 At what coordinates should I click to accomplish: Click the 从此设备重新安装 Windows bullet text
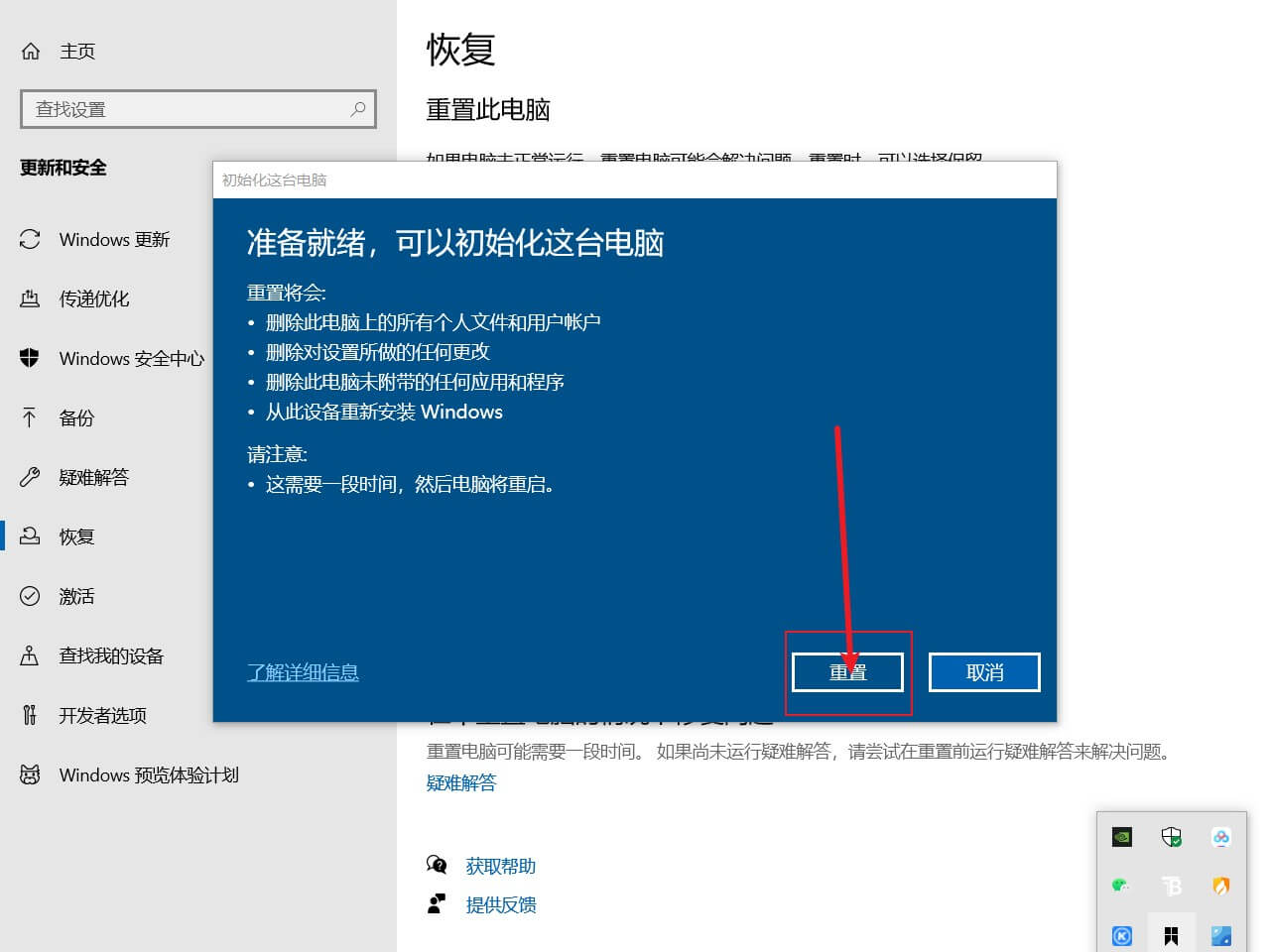[384, 412]
